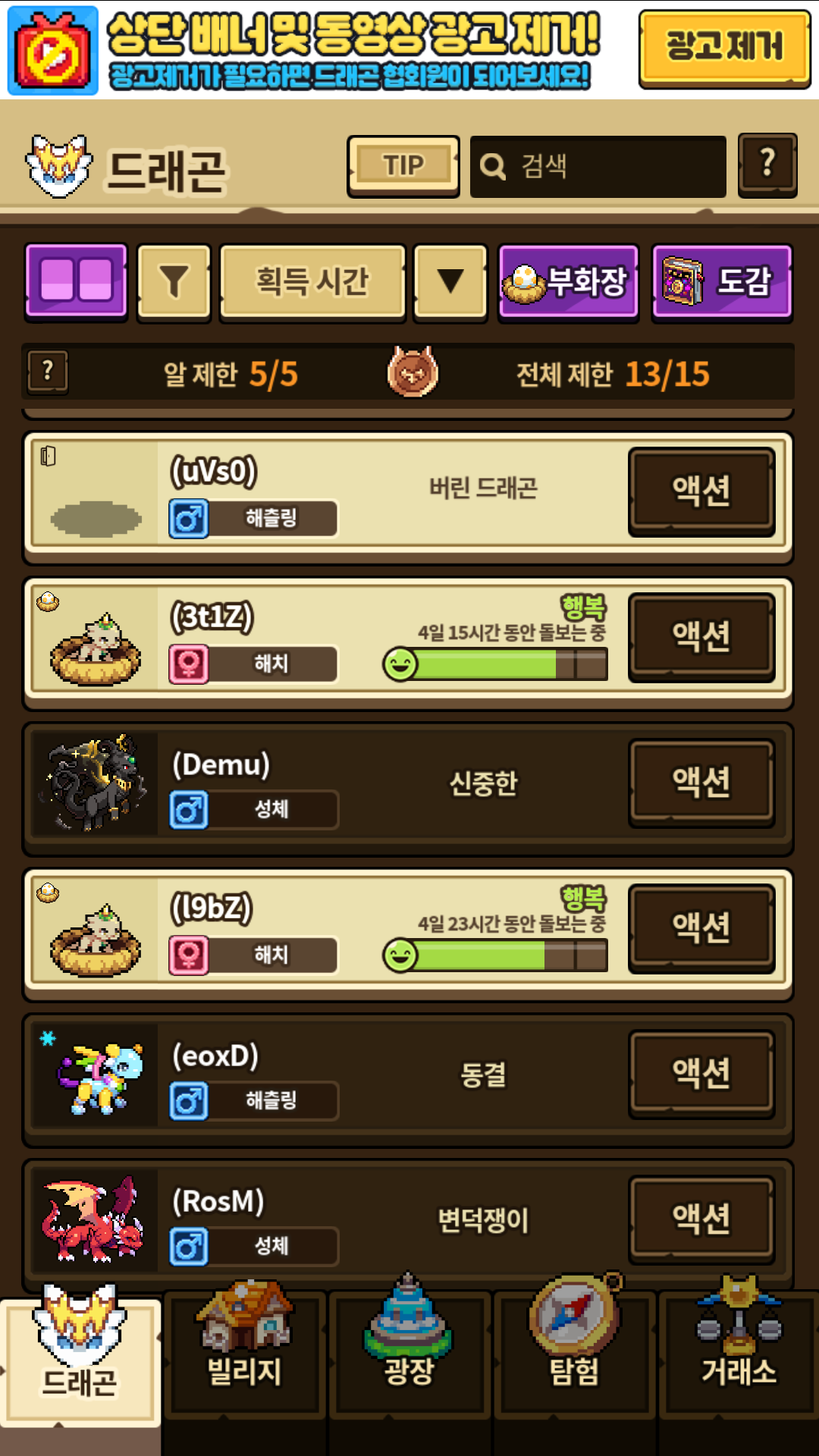Open the 도감 encyclopedia book
Screen dimensions: 819x1456
click(722, 281)
